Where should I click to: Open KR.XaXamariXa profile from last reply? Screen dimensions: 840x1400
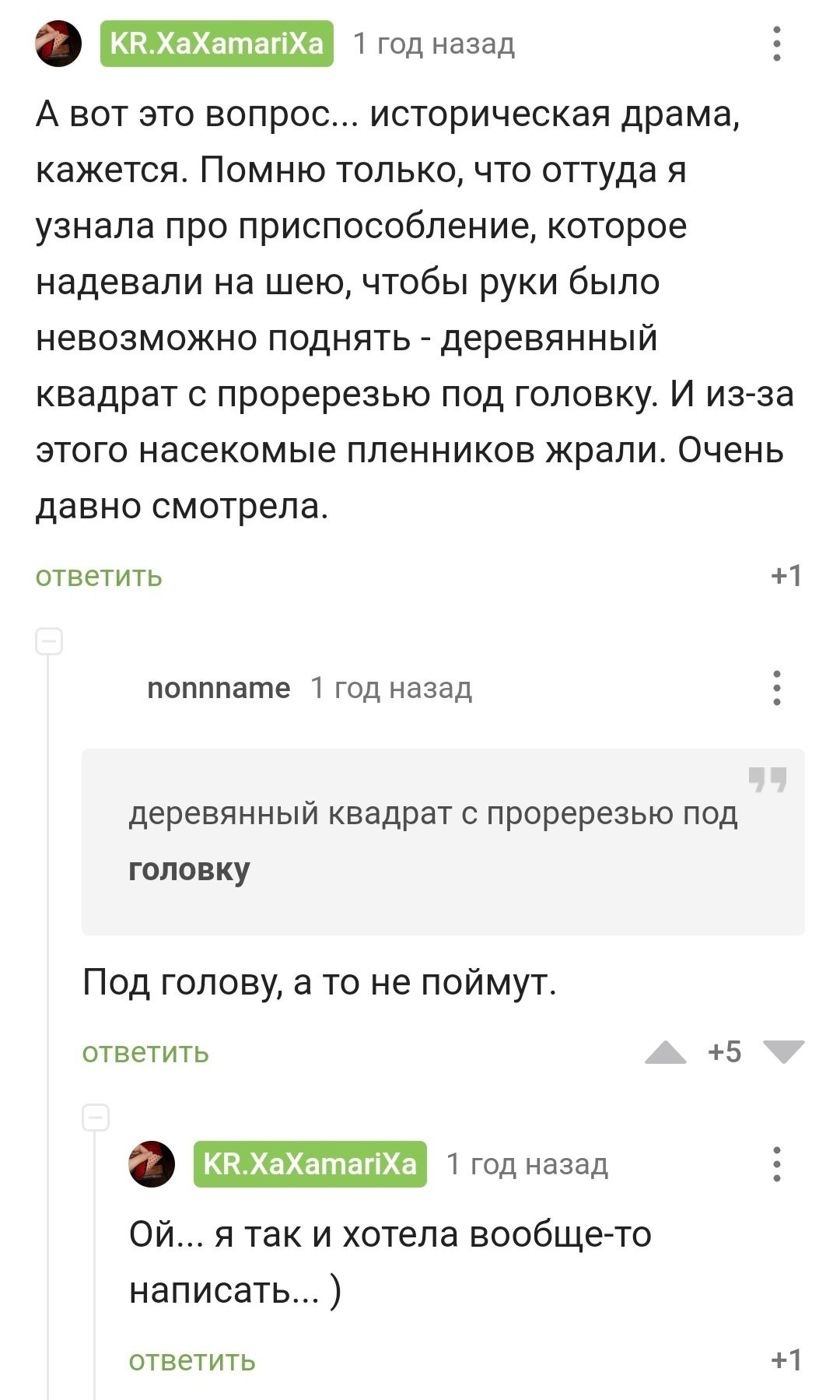tap(310, 1164)
